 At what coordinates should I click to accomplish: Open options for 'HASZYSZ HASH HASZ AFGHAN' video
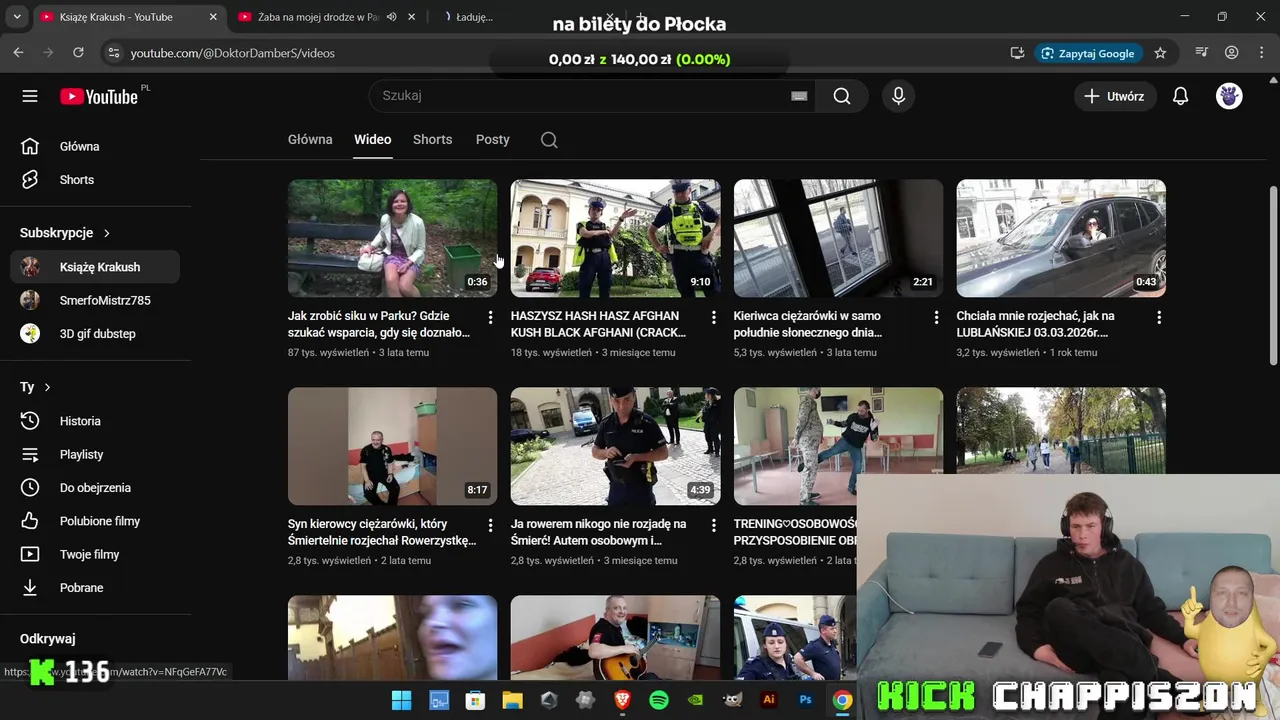tap(713, 317)
